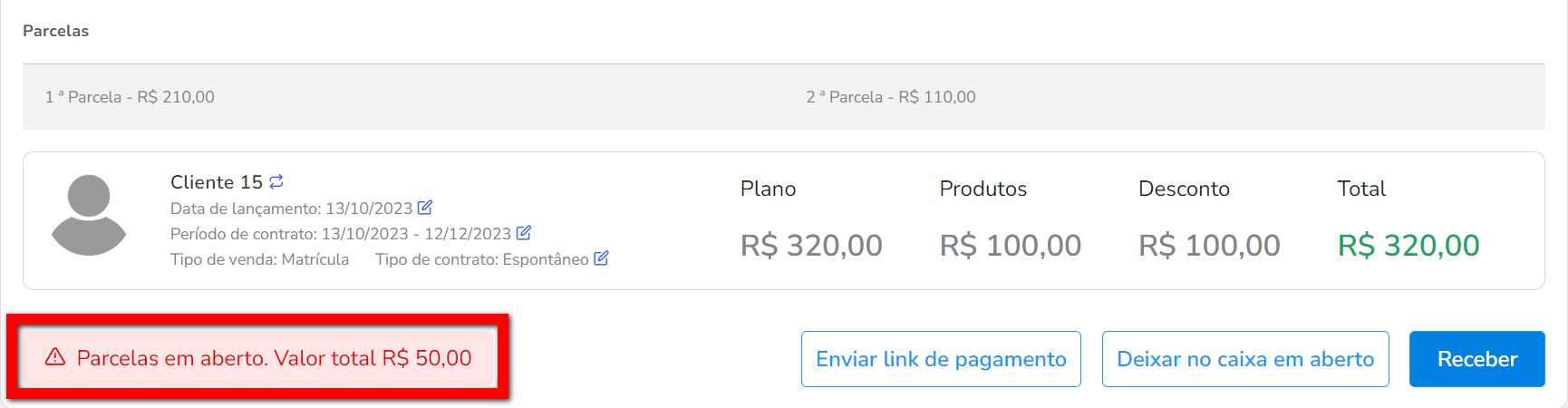Click Enviar link de pagamento
1568x408 pixels.
click(941, 359)
